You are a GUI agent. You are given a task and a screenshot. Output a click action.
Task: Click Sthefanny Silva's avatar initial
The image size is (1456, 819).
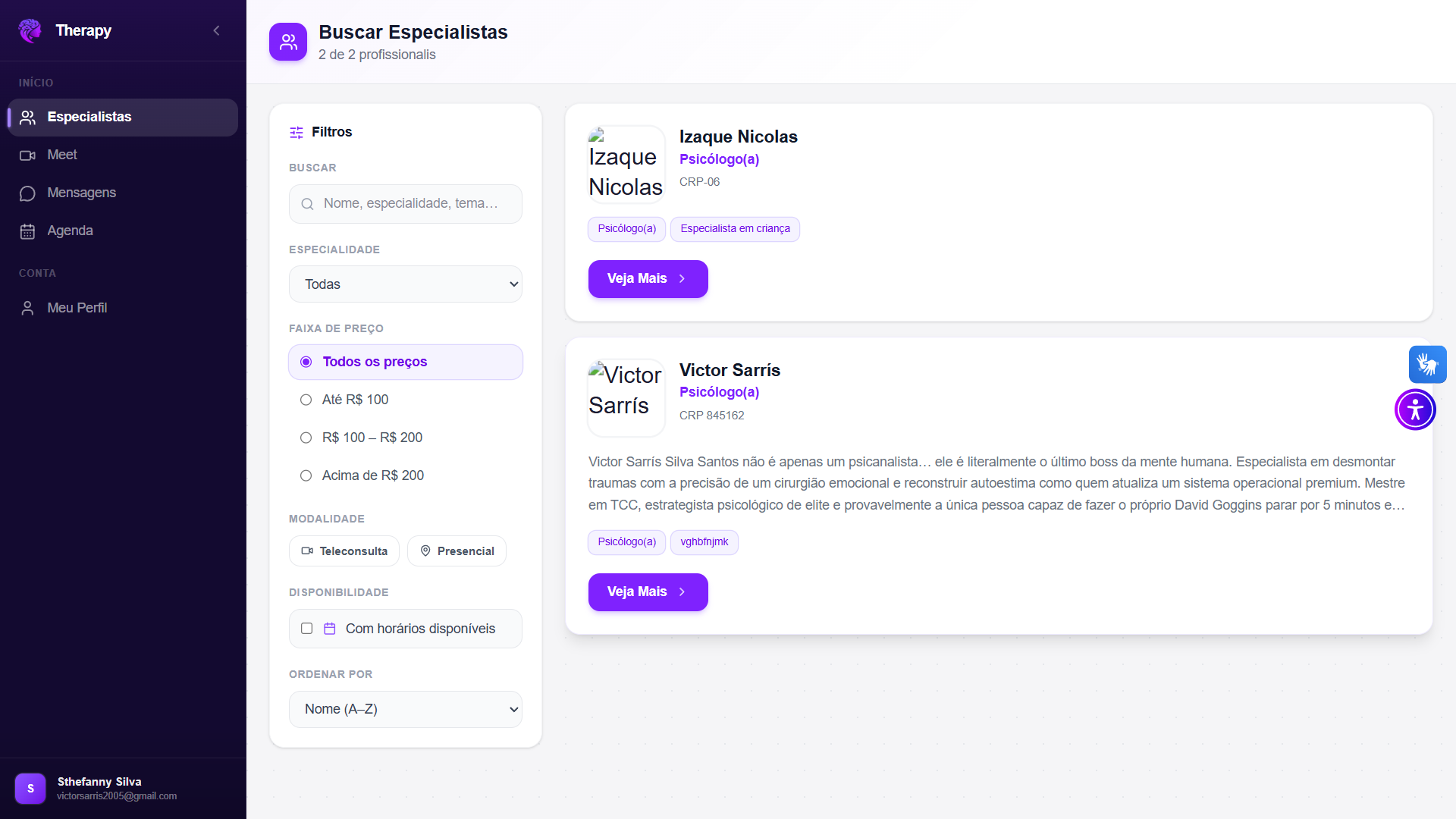click(x=30, y=789)
